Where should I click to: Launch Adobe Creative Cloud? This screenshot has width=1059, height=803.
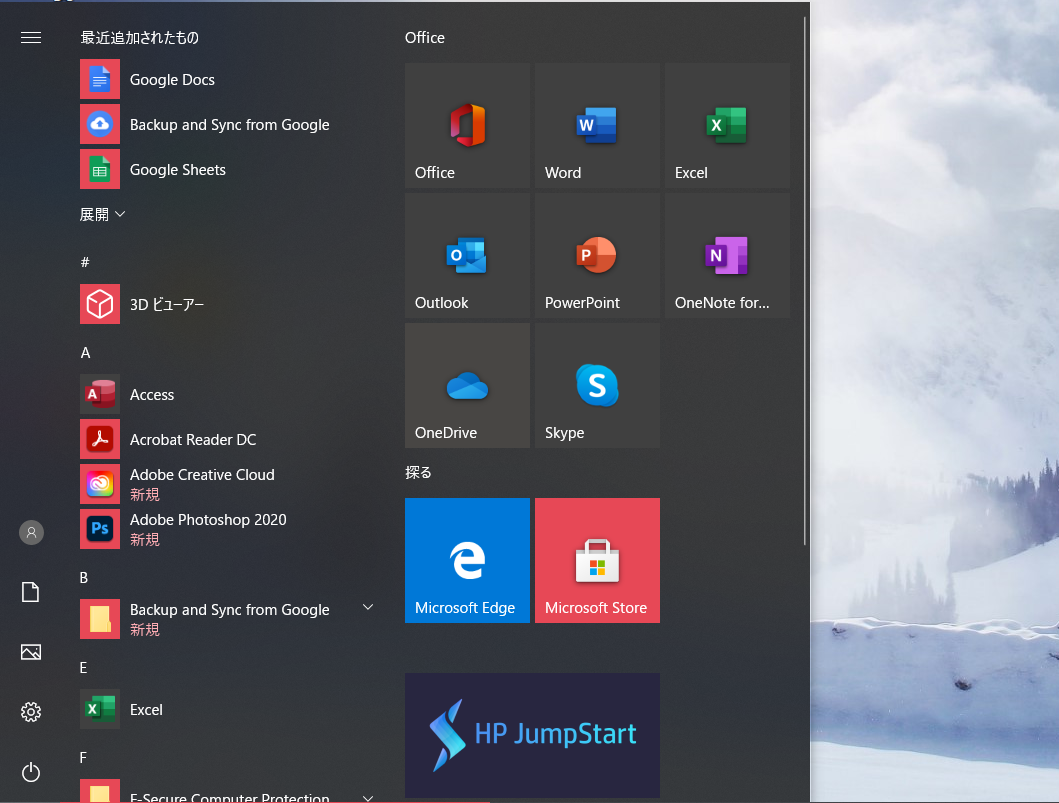click(x=228, y=484)
